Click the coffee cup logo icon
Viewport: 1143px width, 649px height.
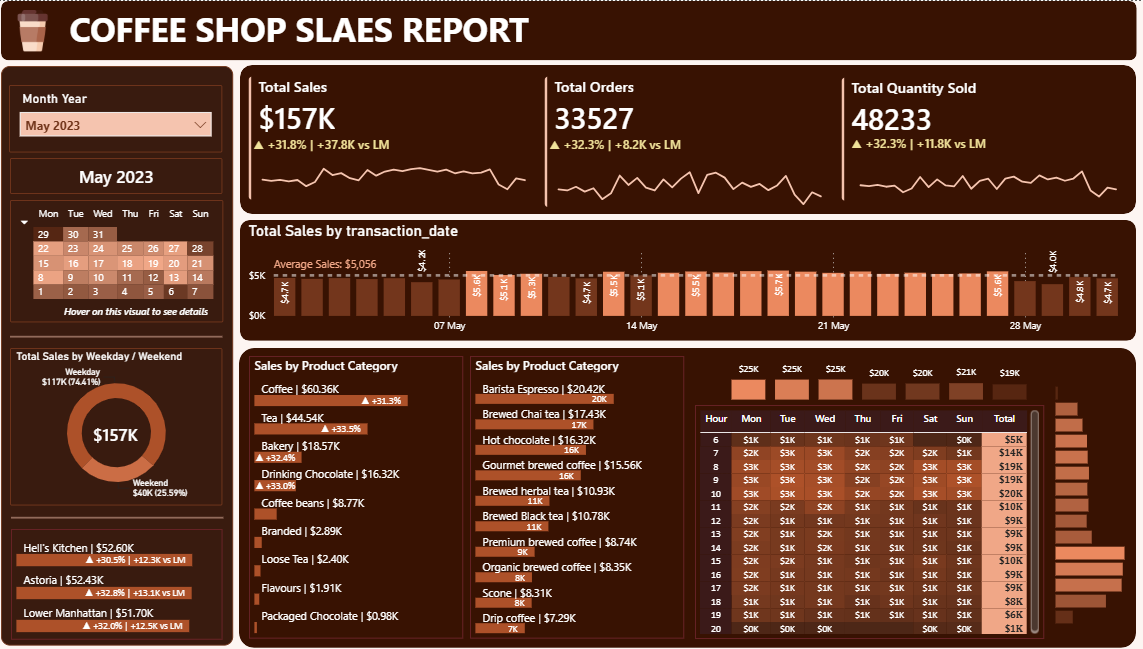coord(32,31)
